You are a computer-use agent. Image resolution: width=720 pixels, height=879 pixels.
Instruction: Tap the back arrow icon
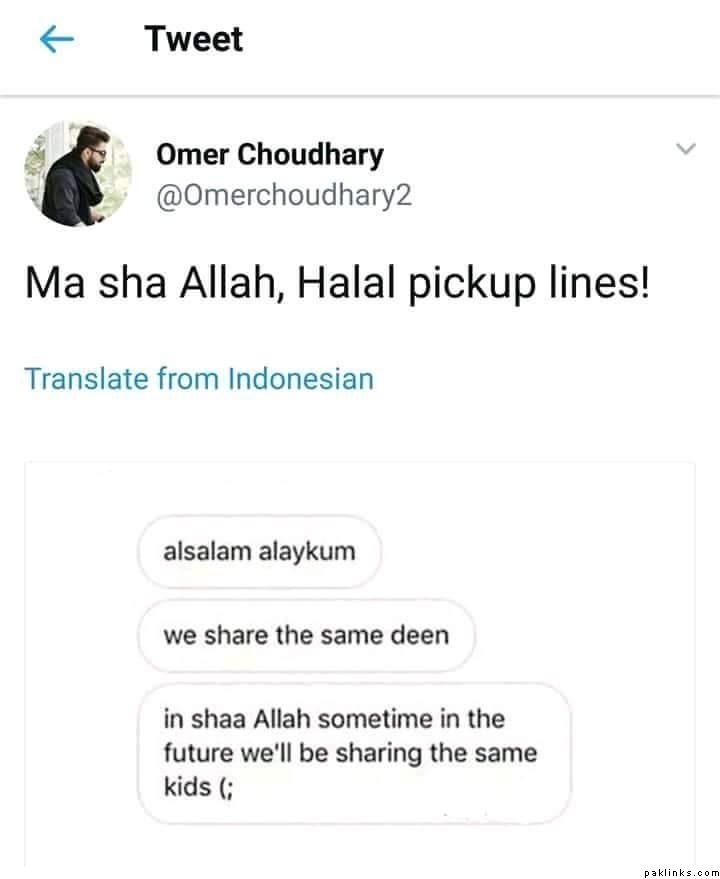point(57,40)
